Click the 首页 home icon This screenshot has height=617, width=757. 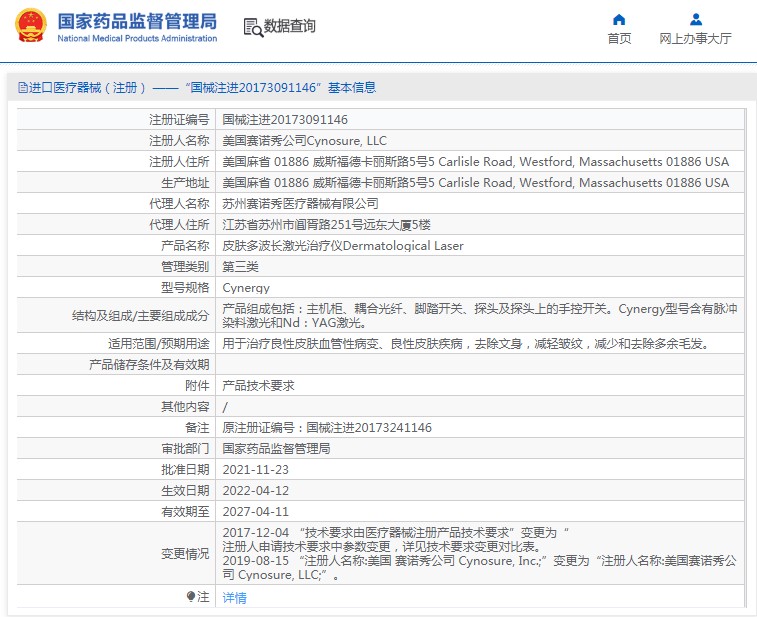[619, 20]
